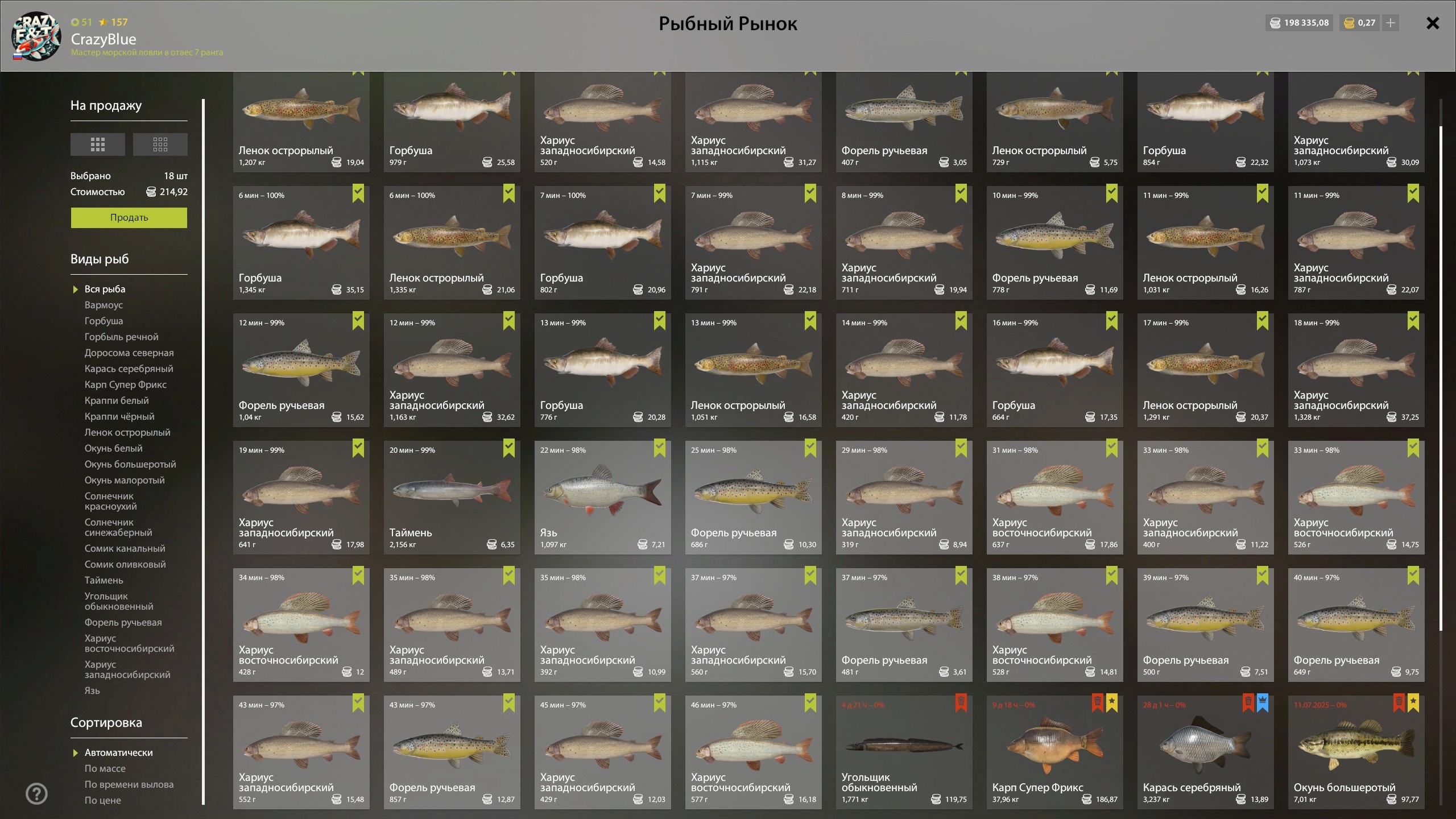Click the silver coins balance 198 335,08
This screenshot has width=1456, height=819.
[x=1300, y=23]
